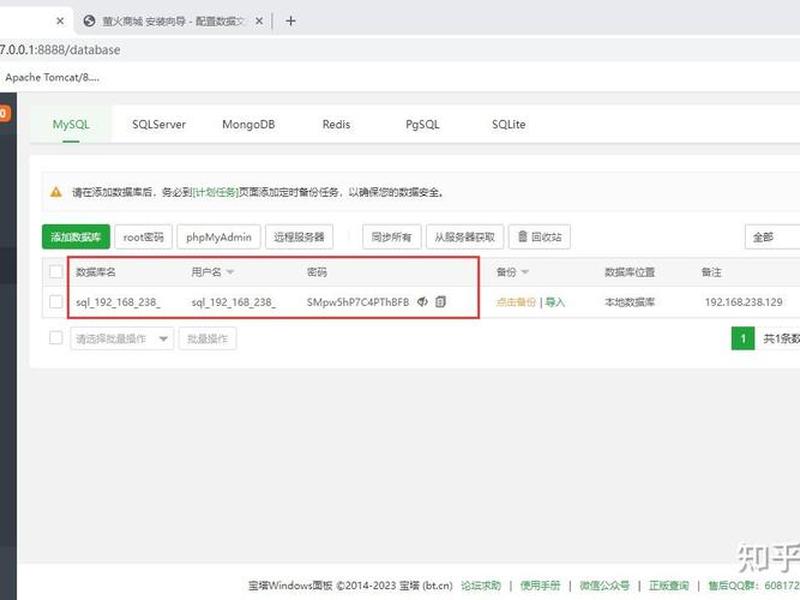
Task: Click the 点击备份 link
Action: [x=516, y=302]
